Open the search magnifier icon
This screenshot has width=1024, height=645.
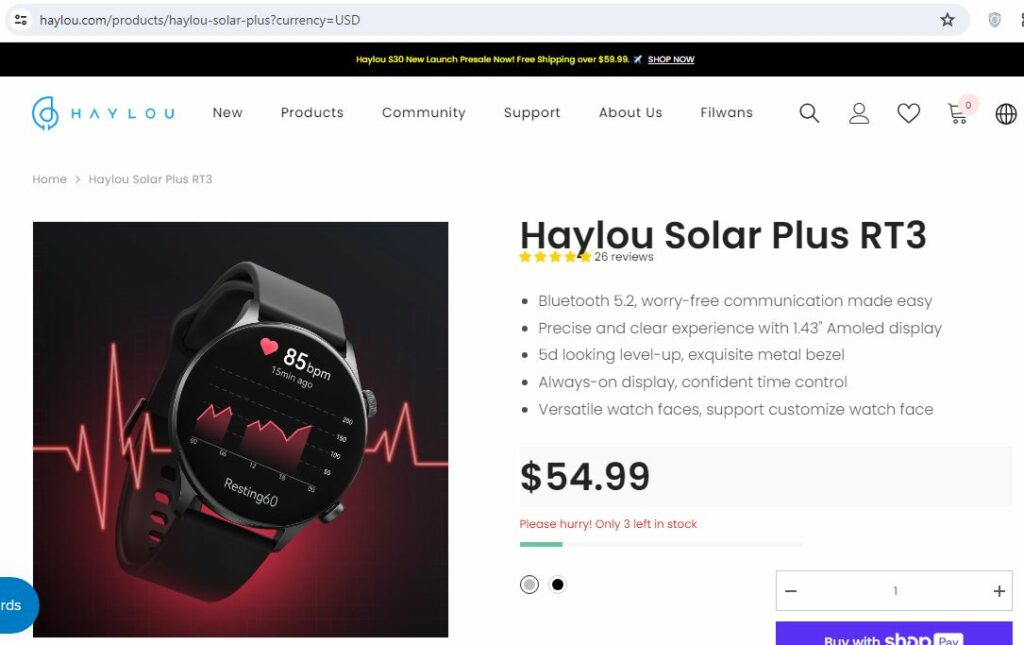click(809, 113)
